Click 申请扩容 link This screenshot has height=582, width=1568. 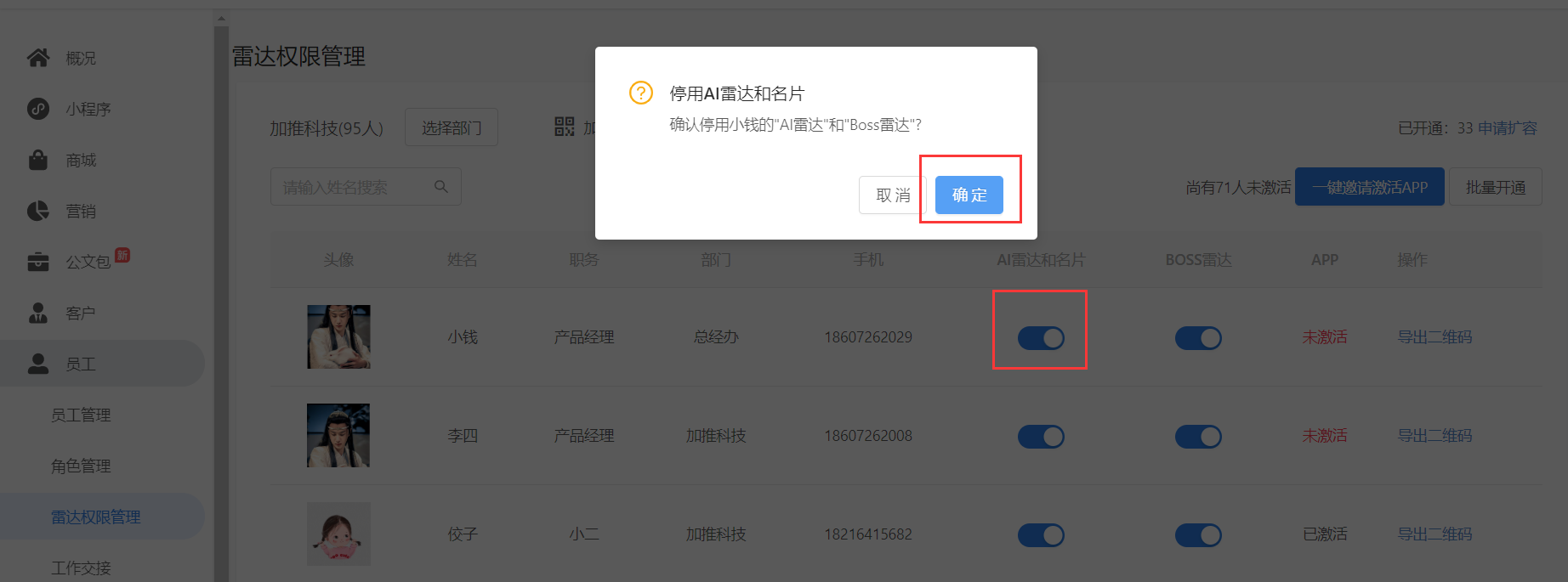1508,128
